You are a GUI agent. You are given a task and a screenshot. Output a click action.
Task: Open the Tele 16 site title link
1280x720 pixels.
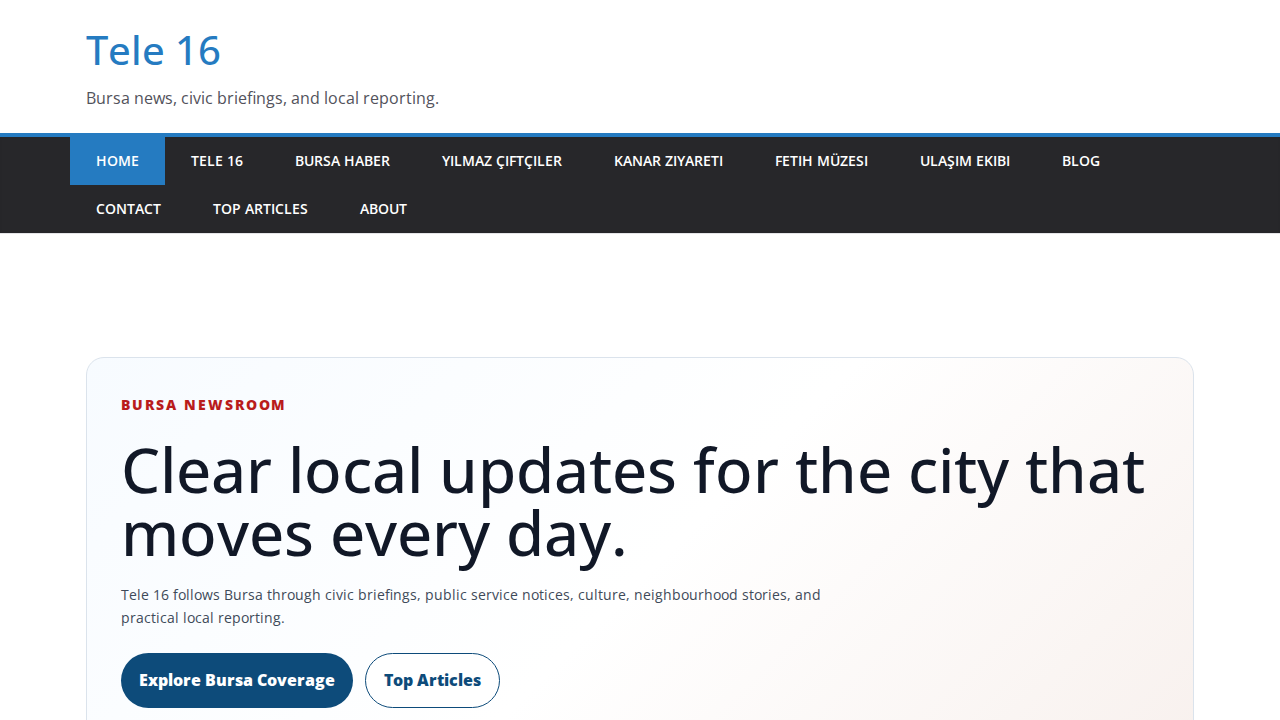pos(153,51)
